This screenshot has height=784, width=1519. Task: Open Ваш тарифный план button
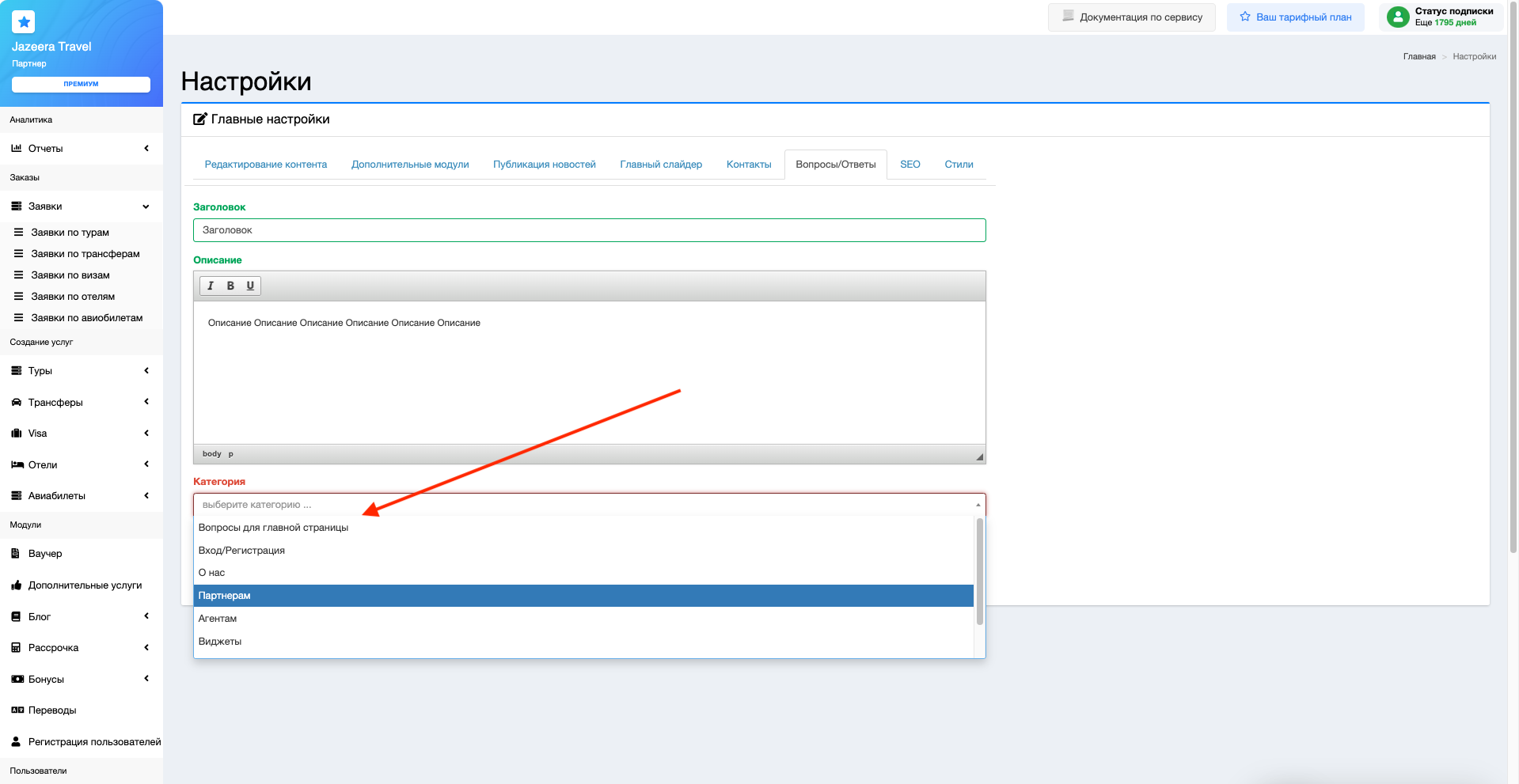(1295, 17)
